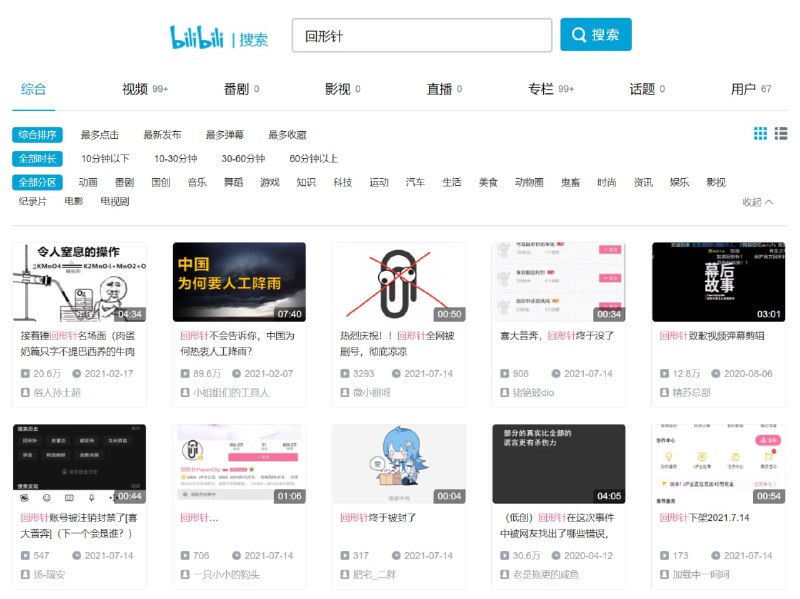The image size is (800, 599).
Task: Click into the search box containing 回形针
Action: [421, 35]
